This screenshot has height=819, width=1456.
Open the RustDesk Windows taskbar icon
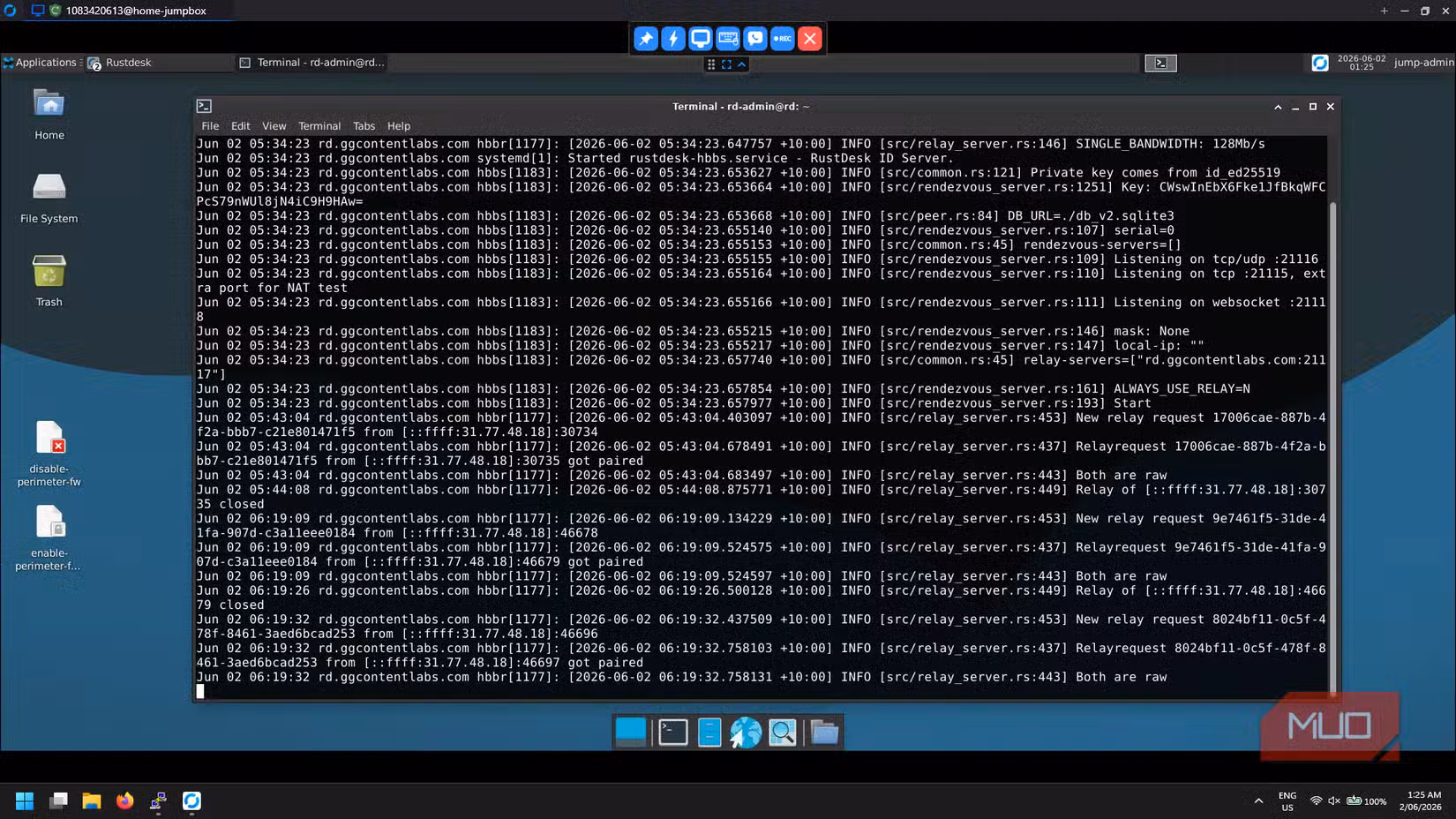coord(191,801)
